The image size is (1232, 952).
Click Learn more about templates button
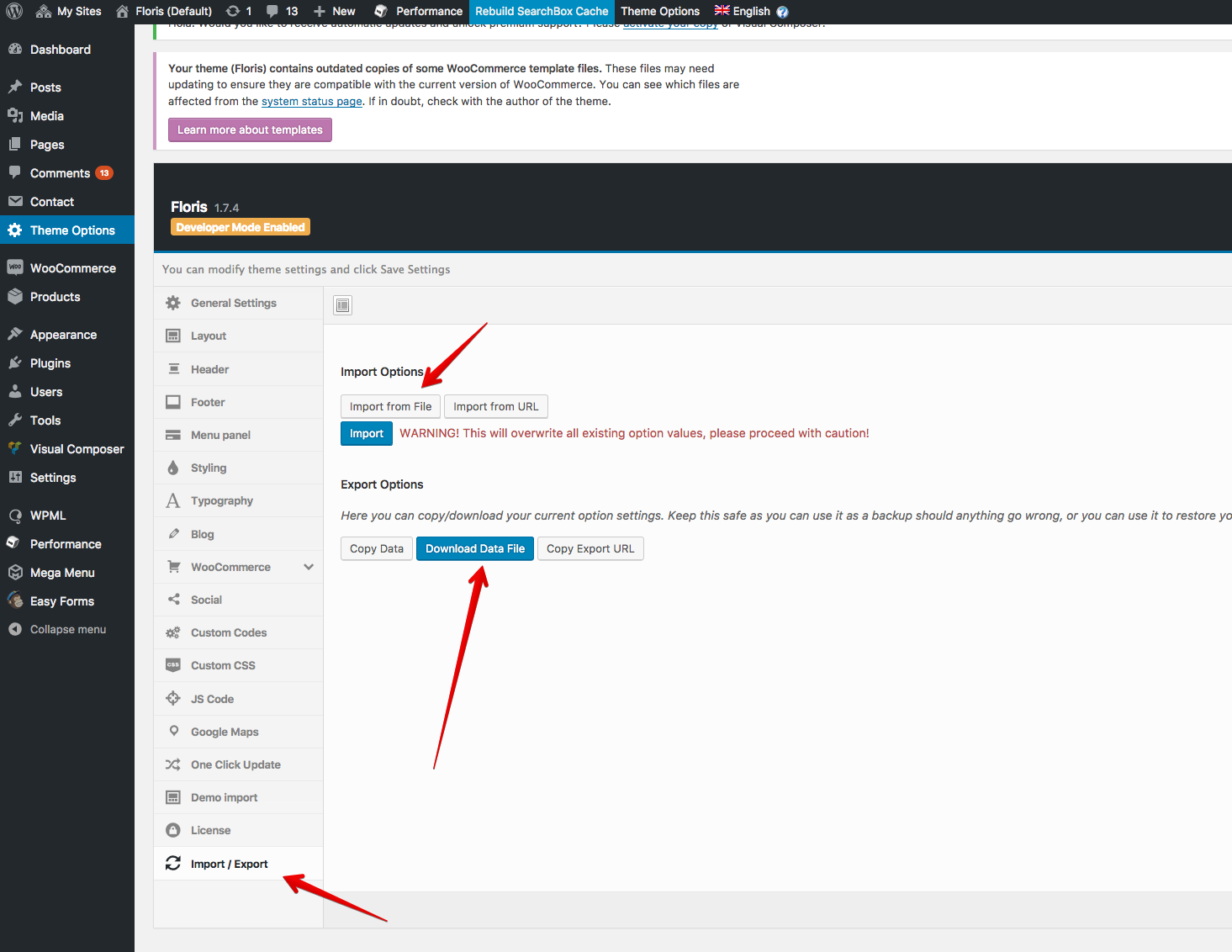(x=250, y=130)
